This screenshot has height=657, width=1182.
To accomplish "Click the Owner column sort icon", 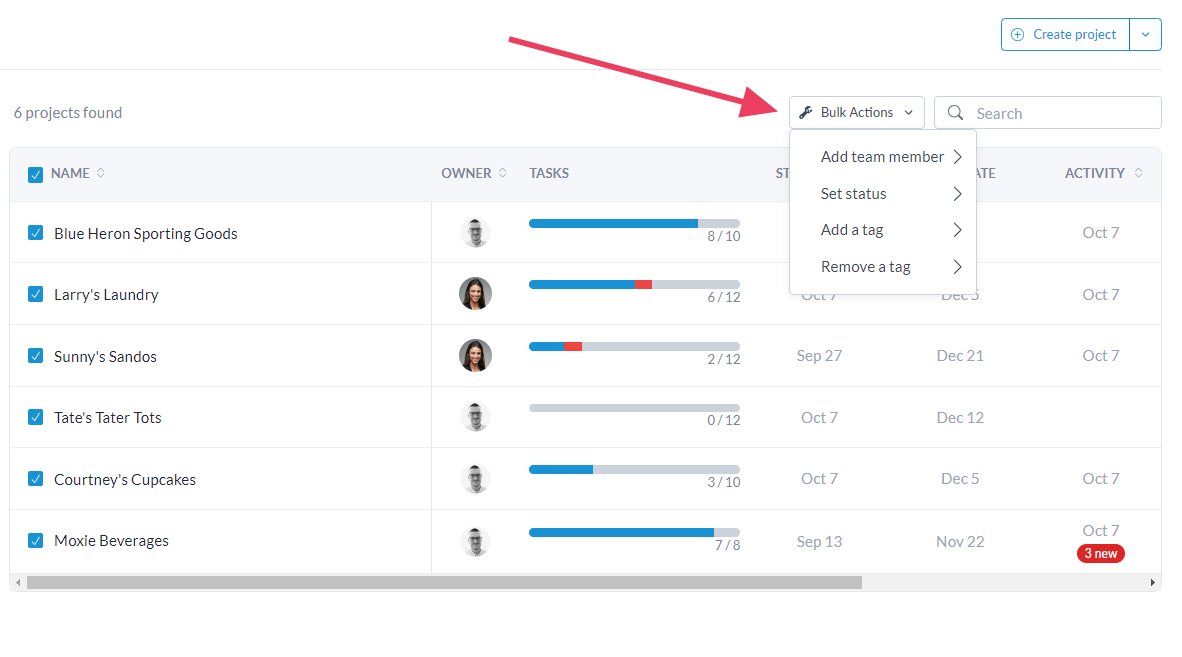I will point(503,173).
